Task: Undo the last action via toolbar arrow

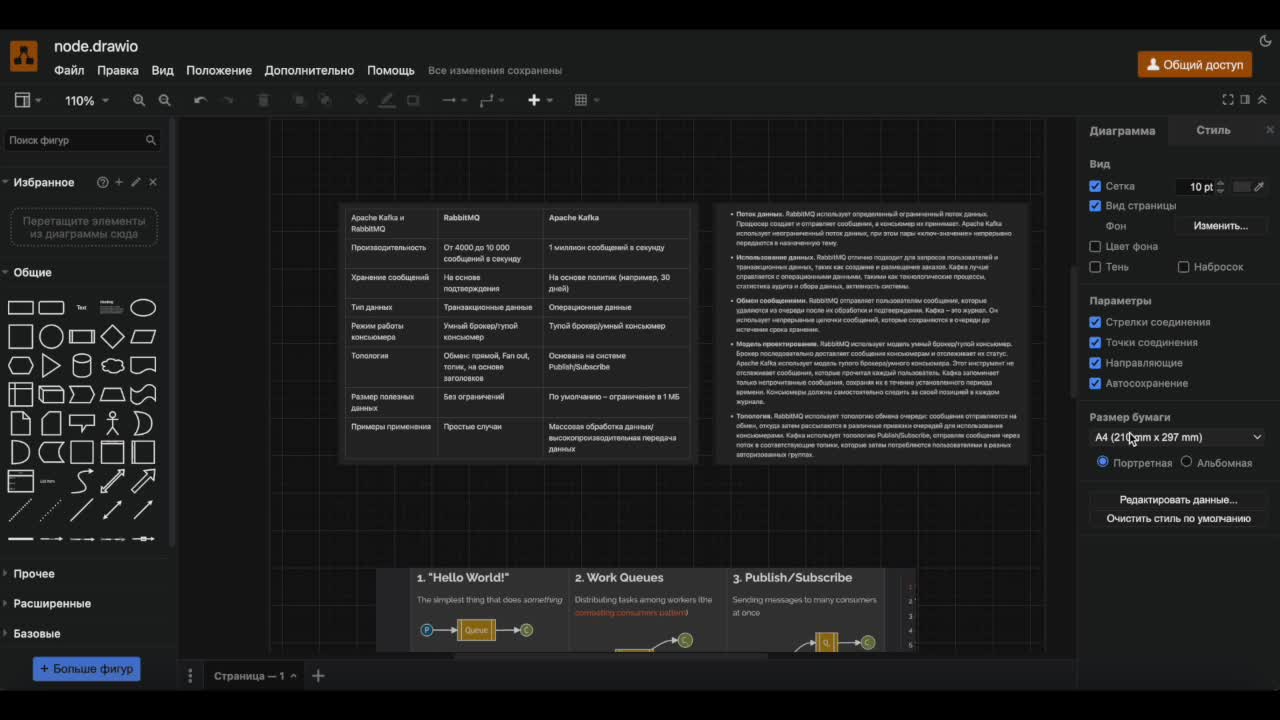Action: (x=200, y=100)
